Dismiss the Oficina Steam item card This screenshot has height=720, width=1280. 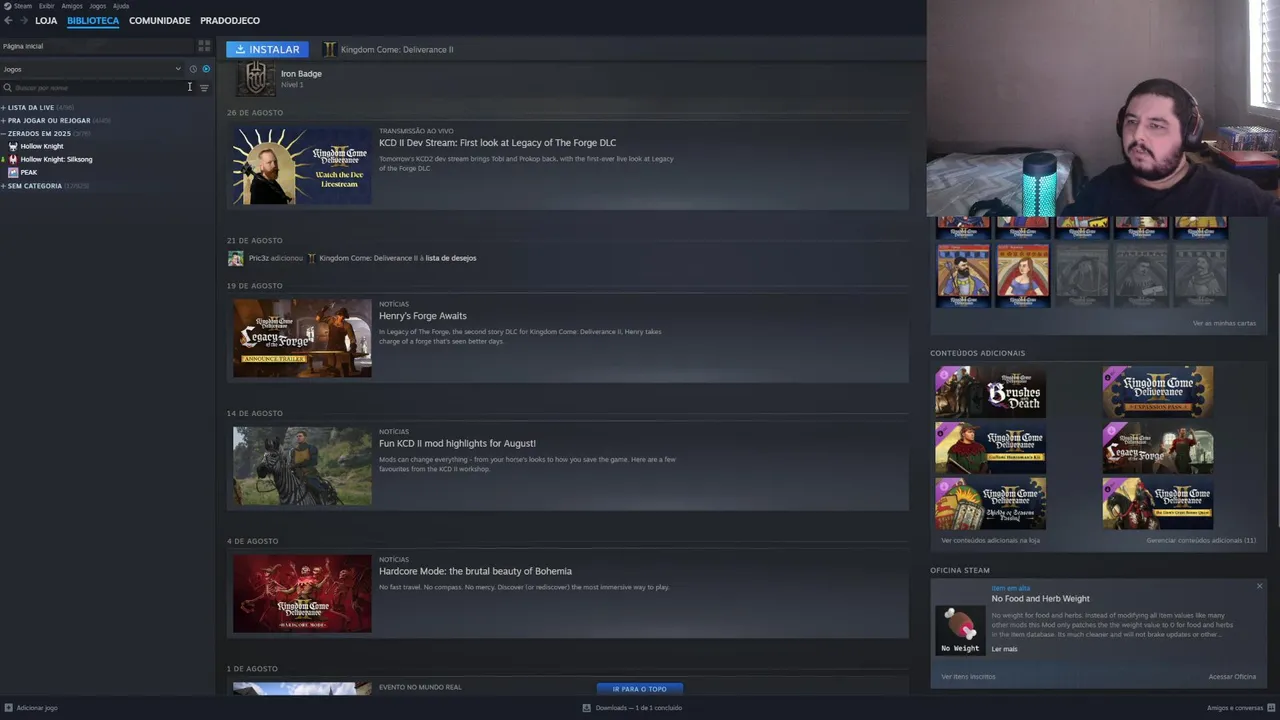point(1259,586)
